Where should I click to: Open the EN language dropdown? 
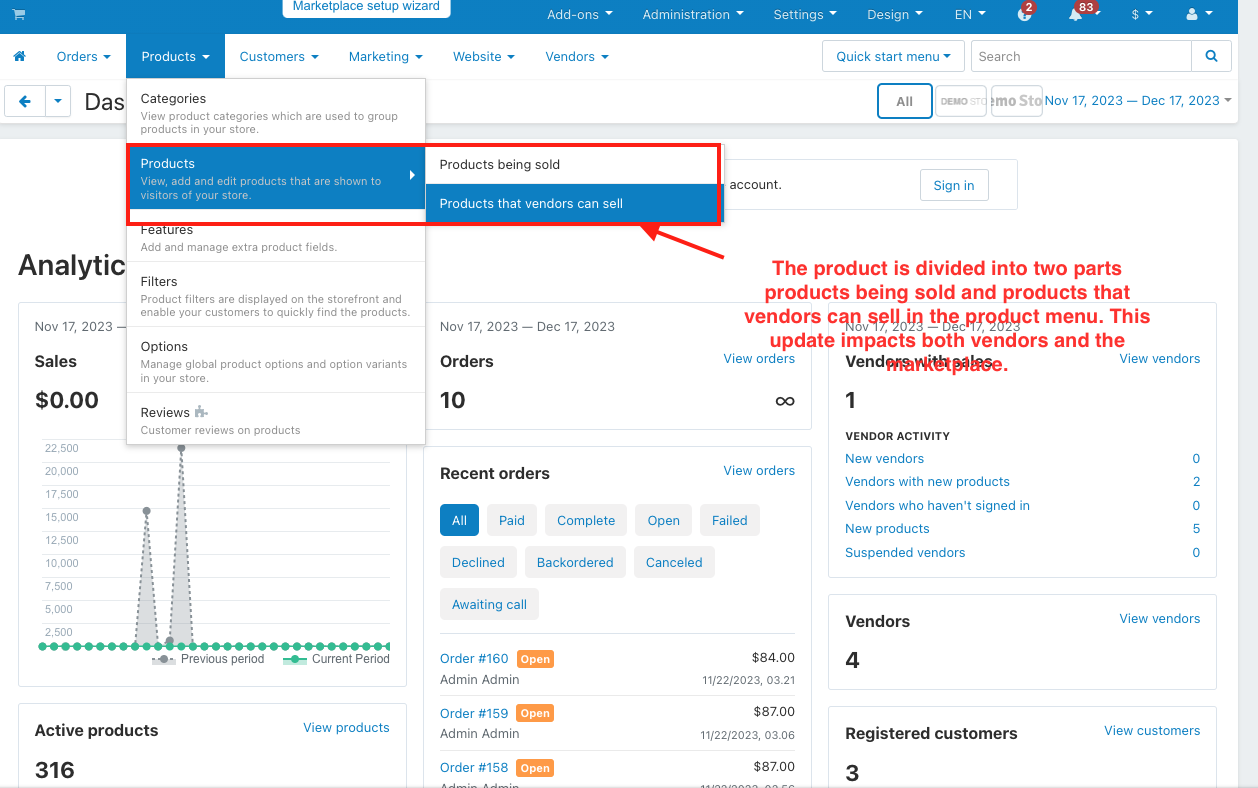970,14
